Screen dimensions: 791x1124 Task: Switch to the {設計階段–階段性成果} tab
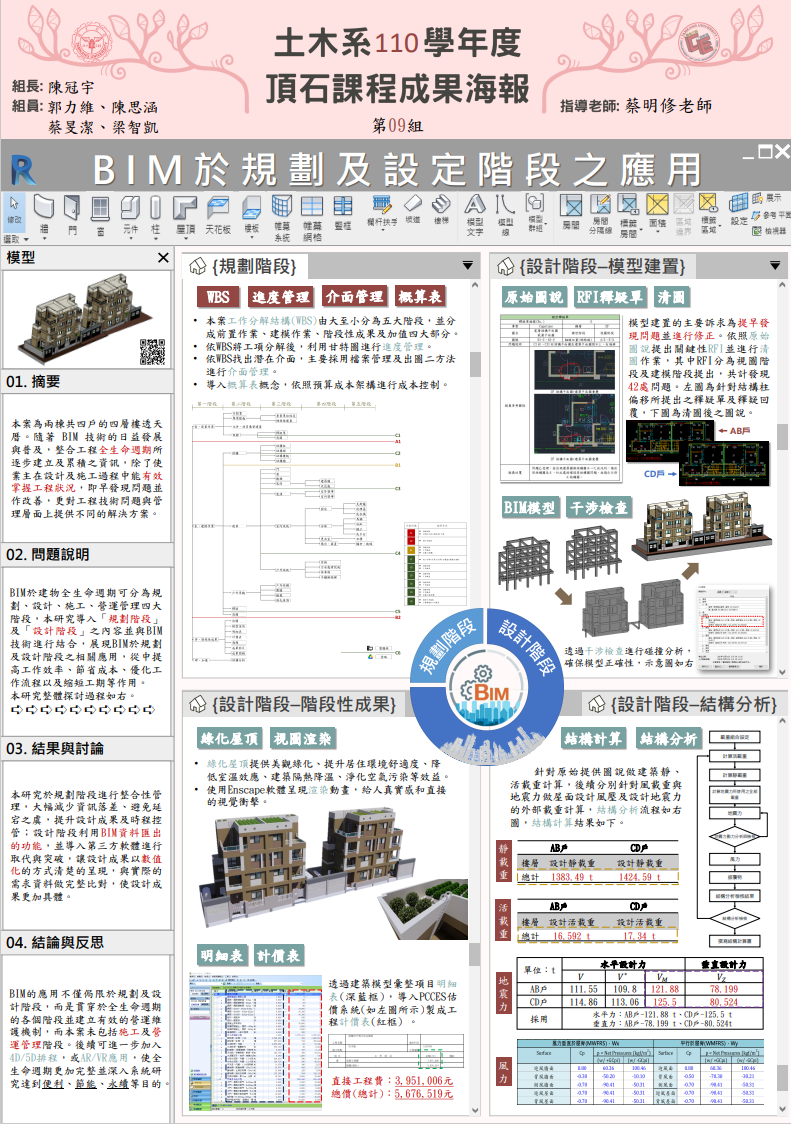pyautogui.click(x=293, y=705)
